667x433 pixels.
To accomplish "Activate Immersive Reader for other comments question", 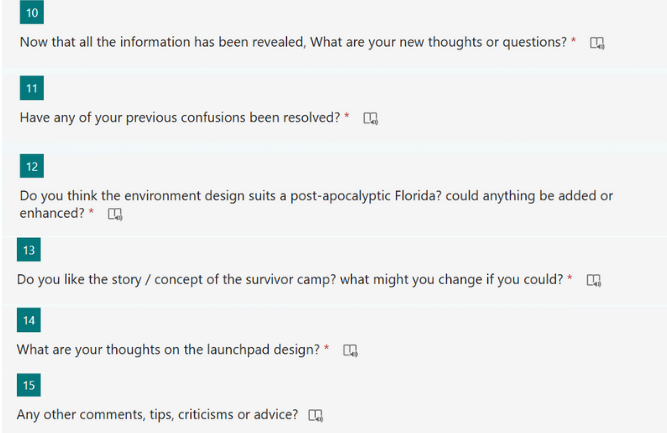I will tap(316, 415).
